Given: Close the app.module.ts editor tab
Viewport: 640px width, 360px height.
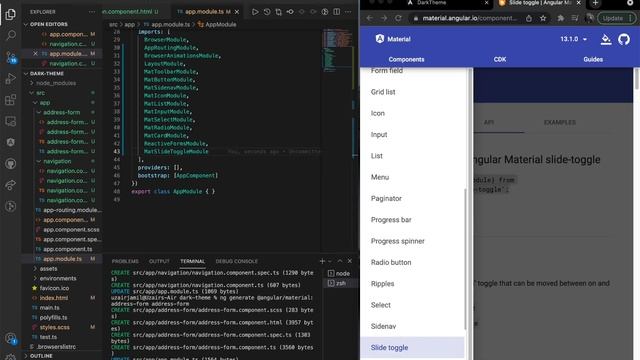Looking at the screenshot, I should tap(237, 12).
